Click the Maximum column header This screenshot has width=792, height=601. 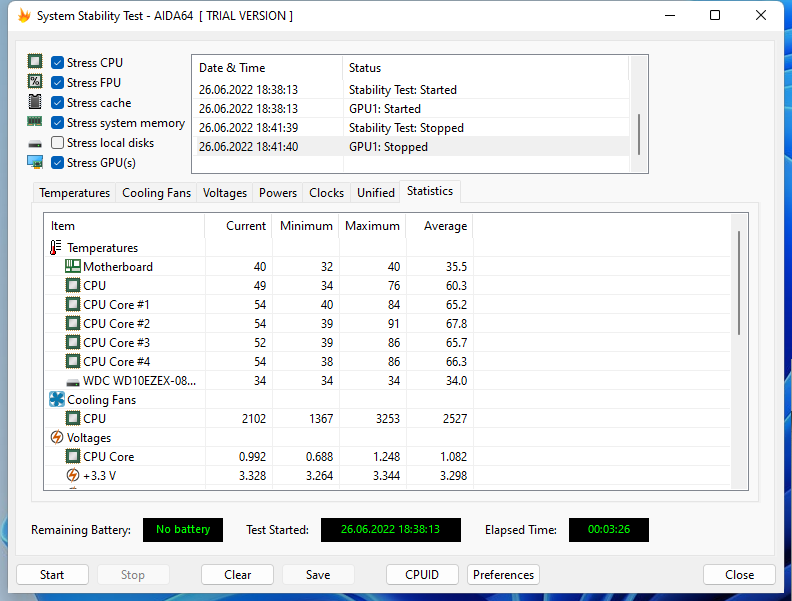click(x=373, y=226)
